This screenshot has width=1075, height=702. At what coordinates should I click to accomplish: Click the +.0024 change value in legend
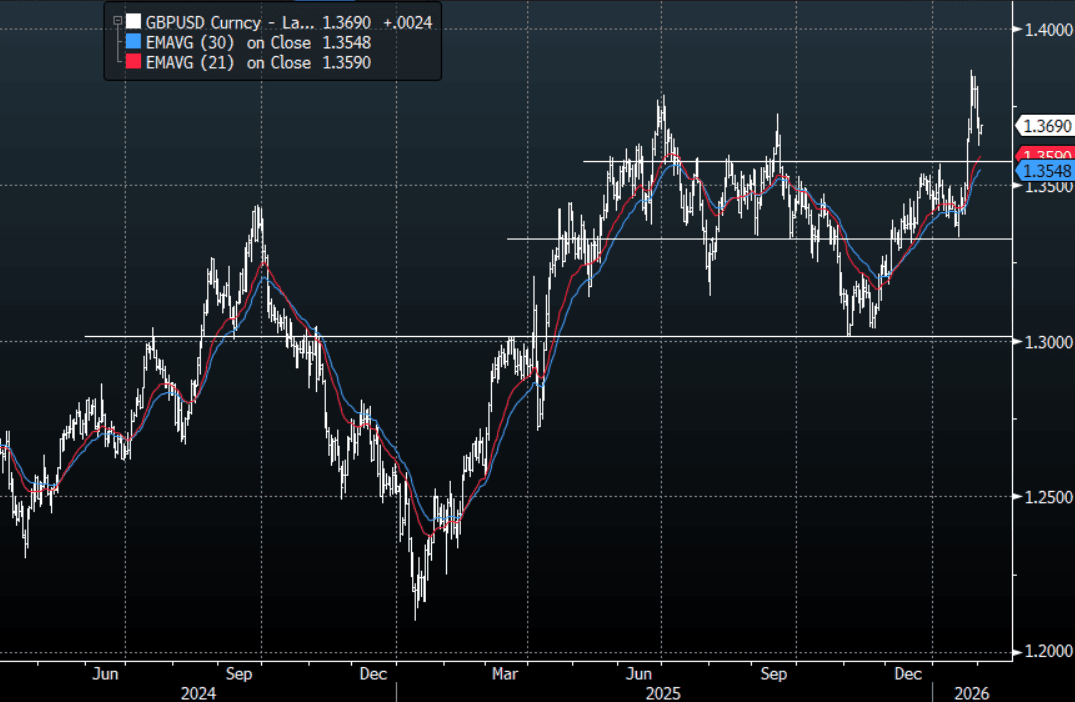pyautogui.click(x=407, y=22)
